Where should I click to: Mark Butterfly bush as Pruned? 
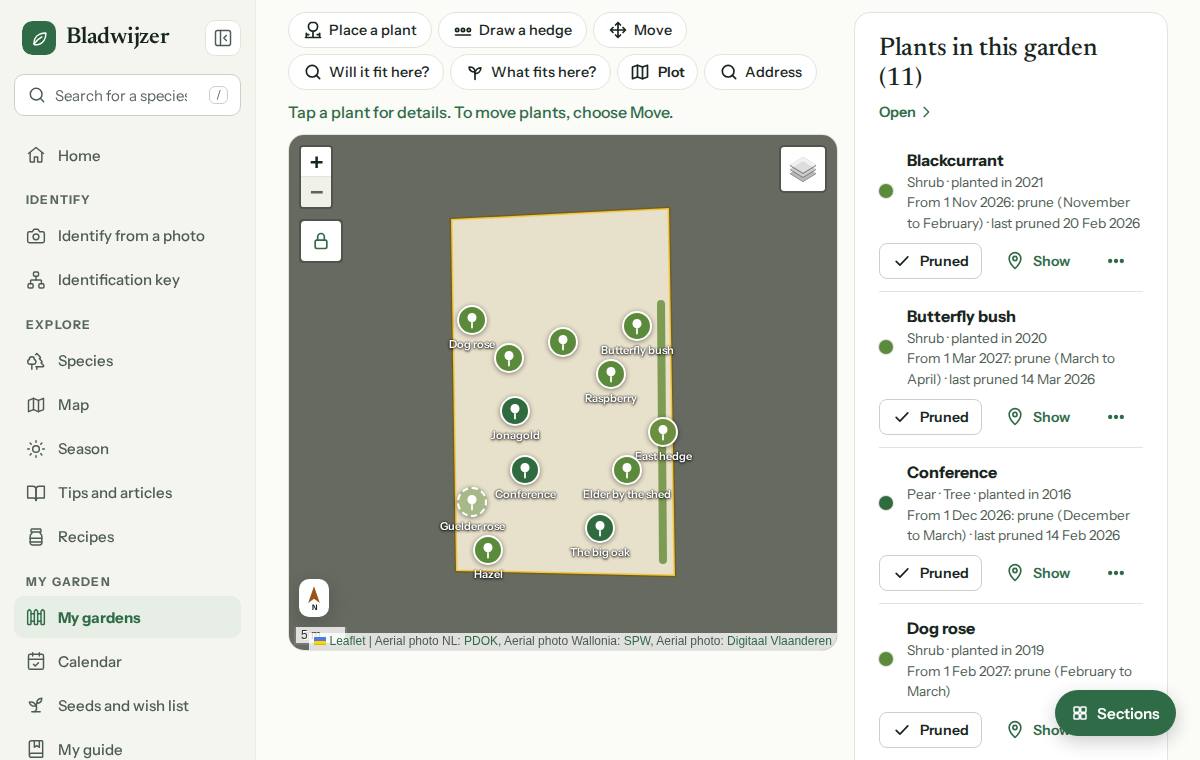(x=930, y=417)
